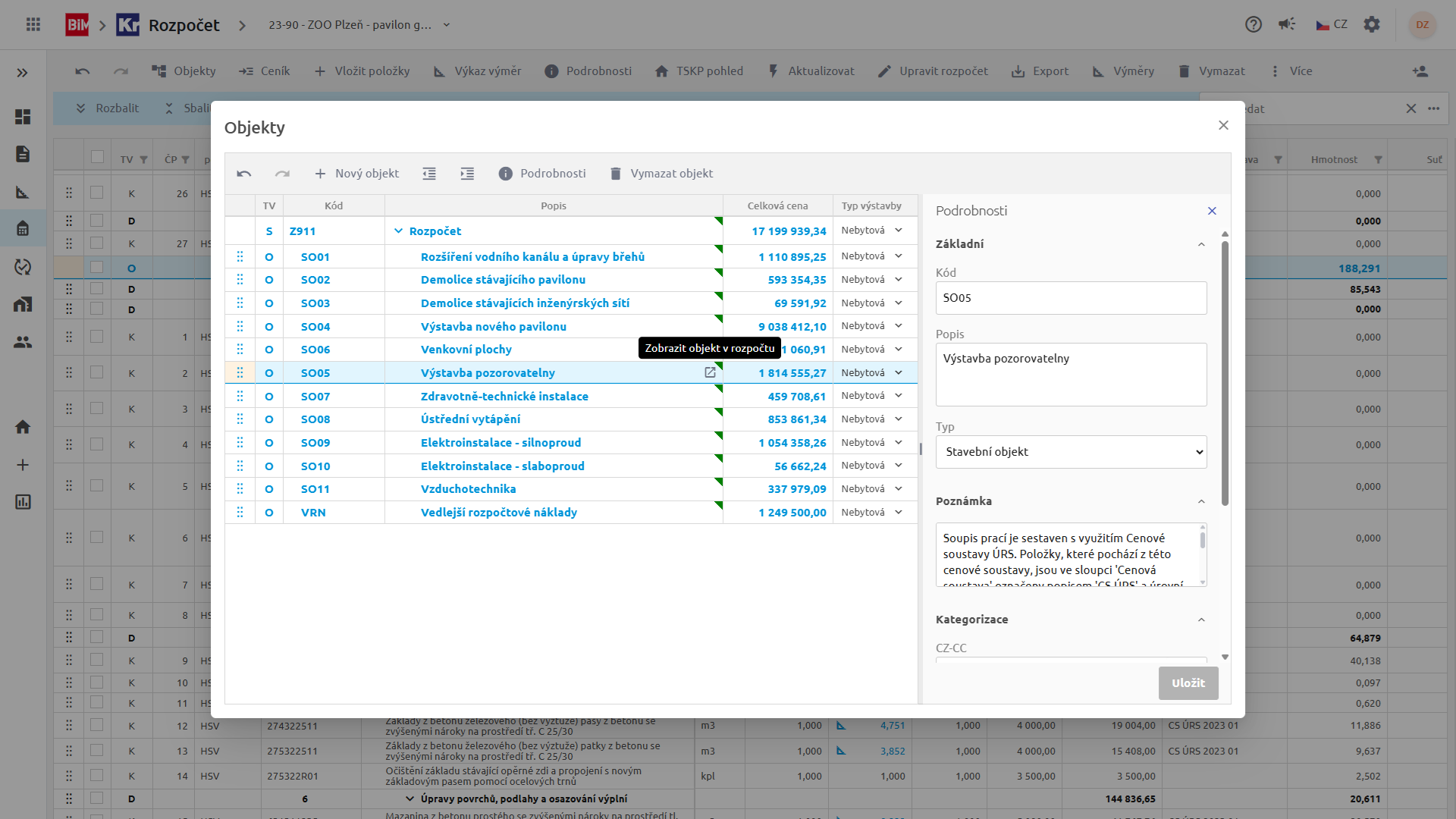The width and height of the screenshot is (1456, 819).
Task: Click Nový objekt button
Action: point(356,174)
